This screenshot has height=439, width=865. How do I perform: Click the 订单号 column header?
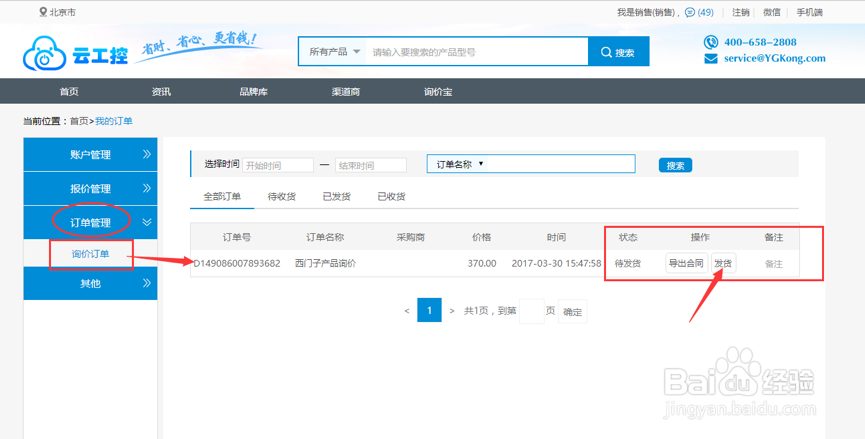click(x=237, y=237)
